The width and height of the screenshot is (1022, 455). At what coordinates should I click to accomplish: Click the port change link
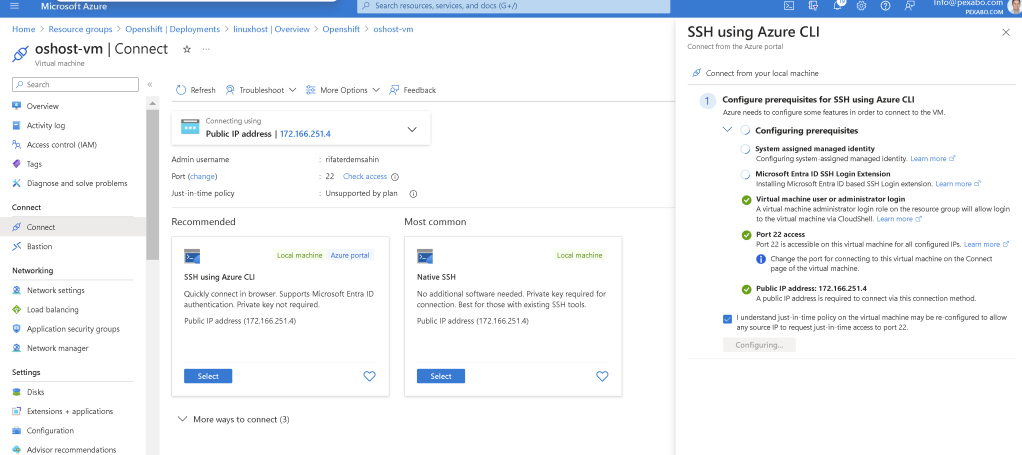[x=203, y=177]
